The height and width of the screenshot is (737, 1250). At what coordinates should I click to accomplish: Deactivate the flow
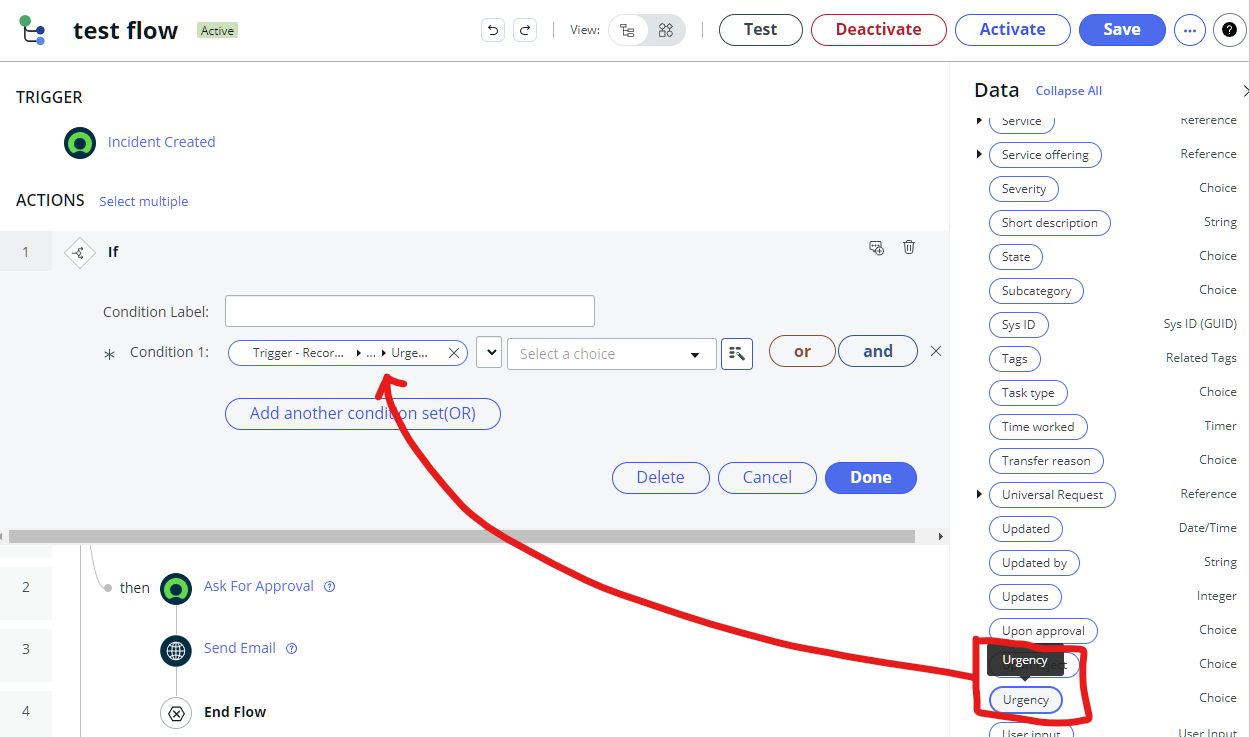(879, 30)
